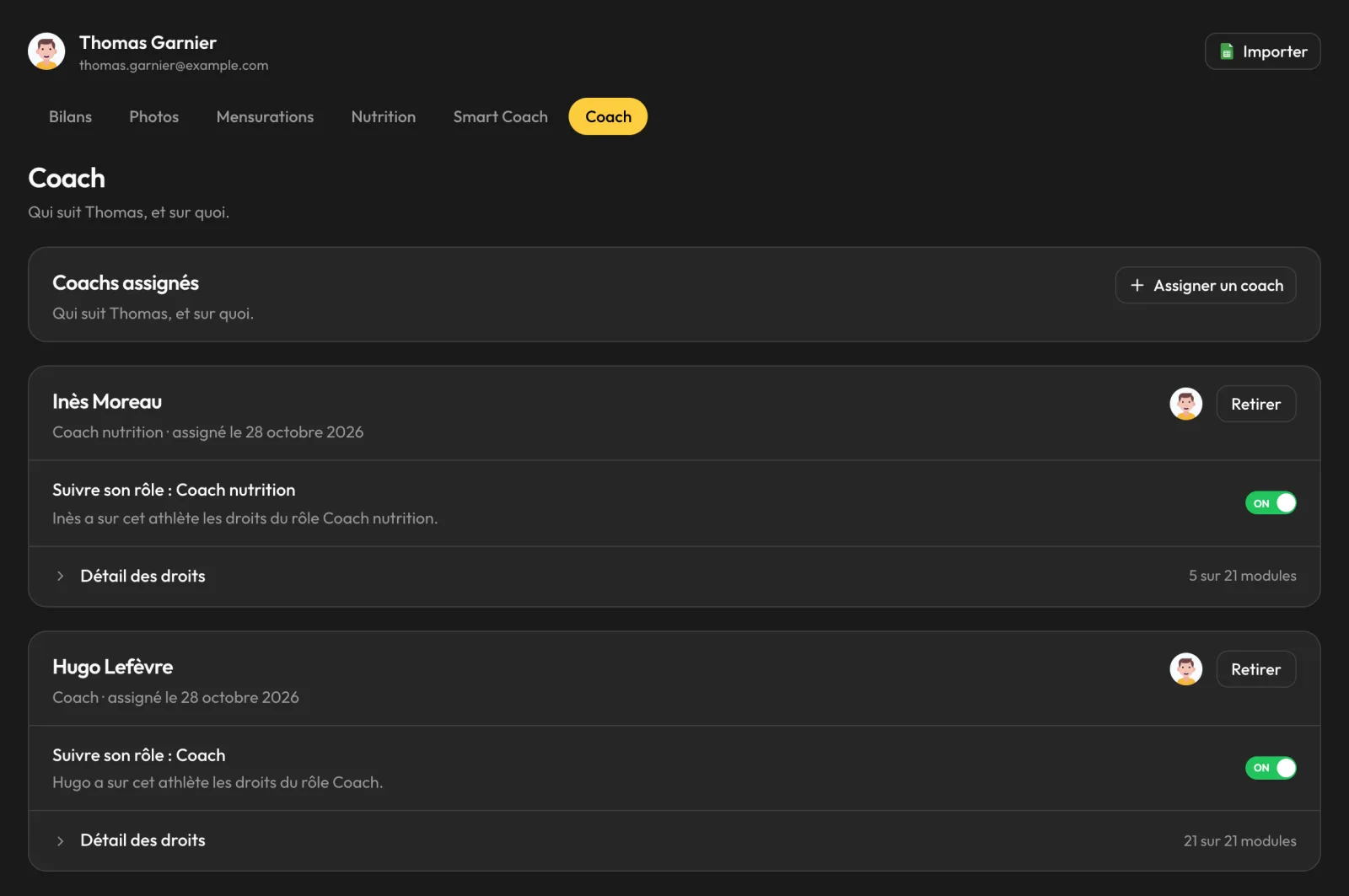Screen dimensions: 1349x896
Task: Click Inès Moreau's coach avatar
Action: (x=1185, y=404)
